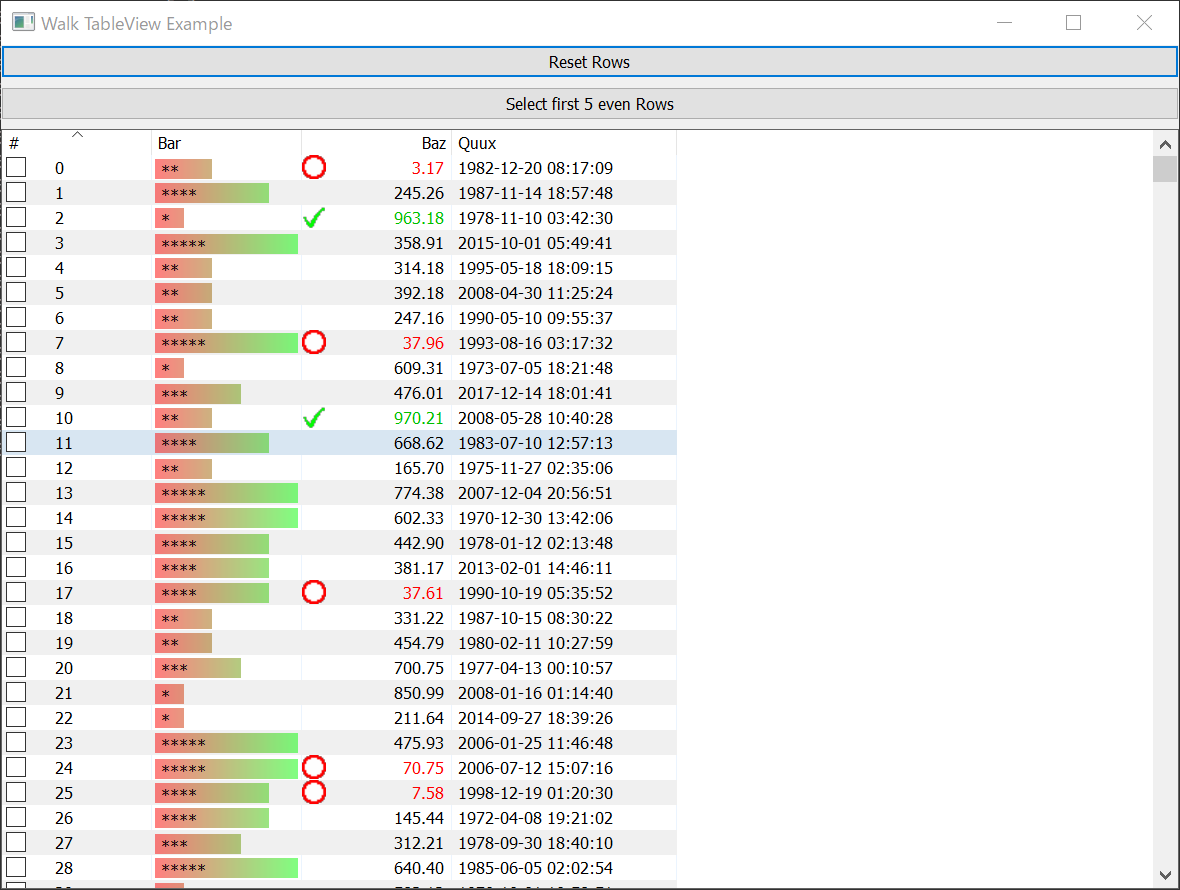
Task: Check the checkbox for row 14
Action: 16,517
